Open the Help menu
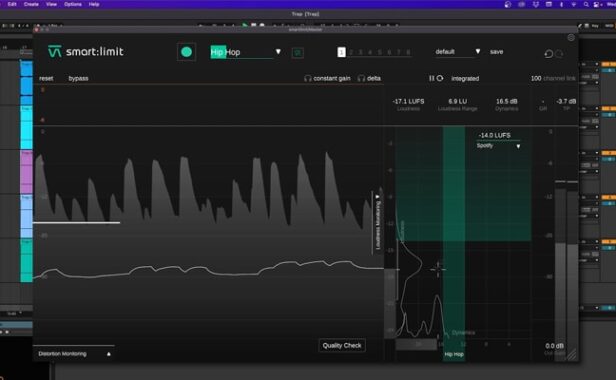Image resolution: width=616 pixels, height=380 pixels. [94, 4]
